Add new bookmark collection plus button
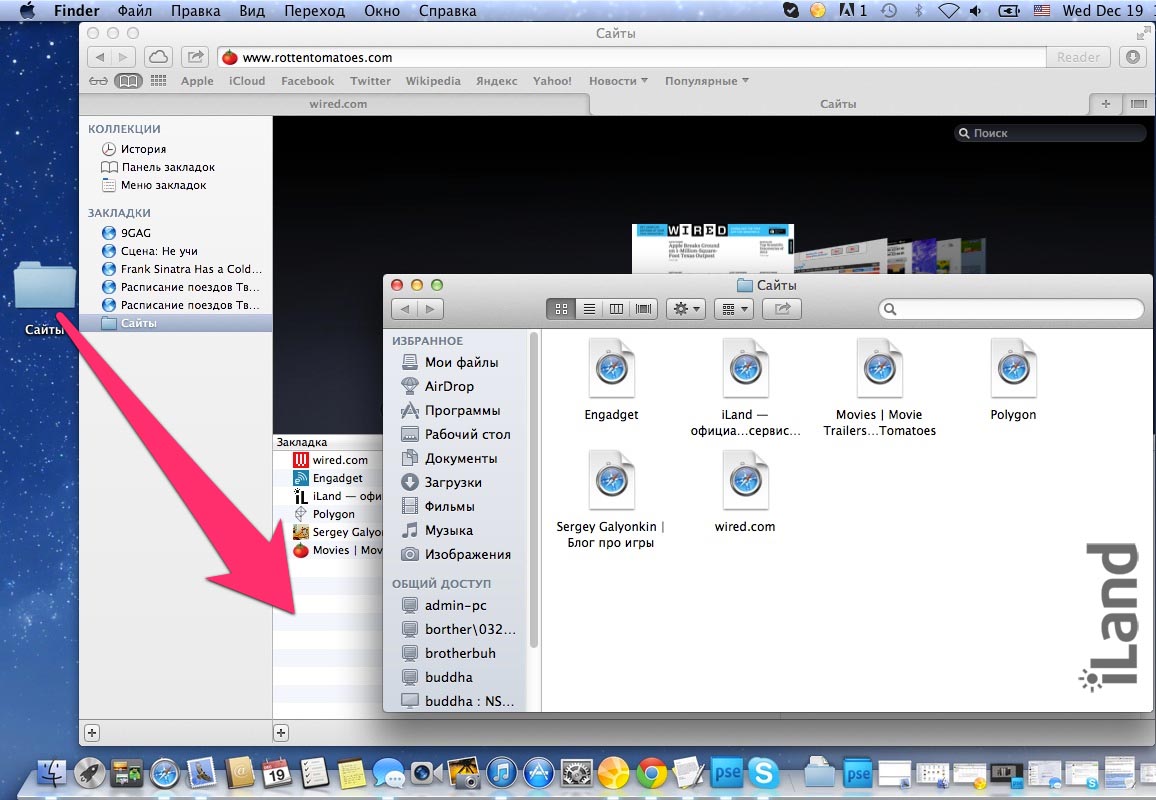The image size is (1156, 800). 91,732
